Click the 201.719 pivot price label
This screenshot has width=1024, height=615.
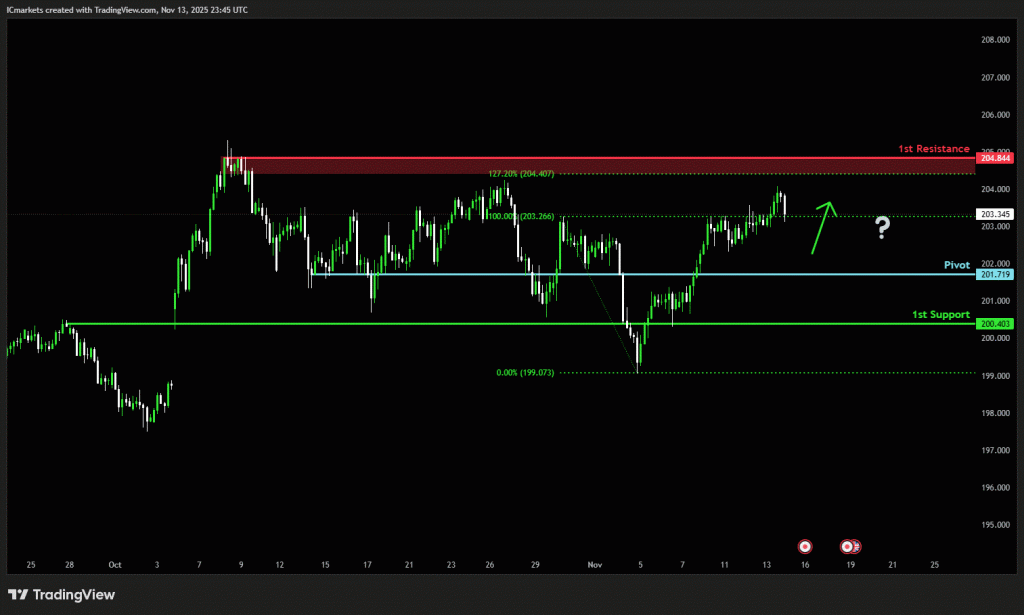(996, 274)
